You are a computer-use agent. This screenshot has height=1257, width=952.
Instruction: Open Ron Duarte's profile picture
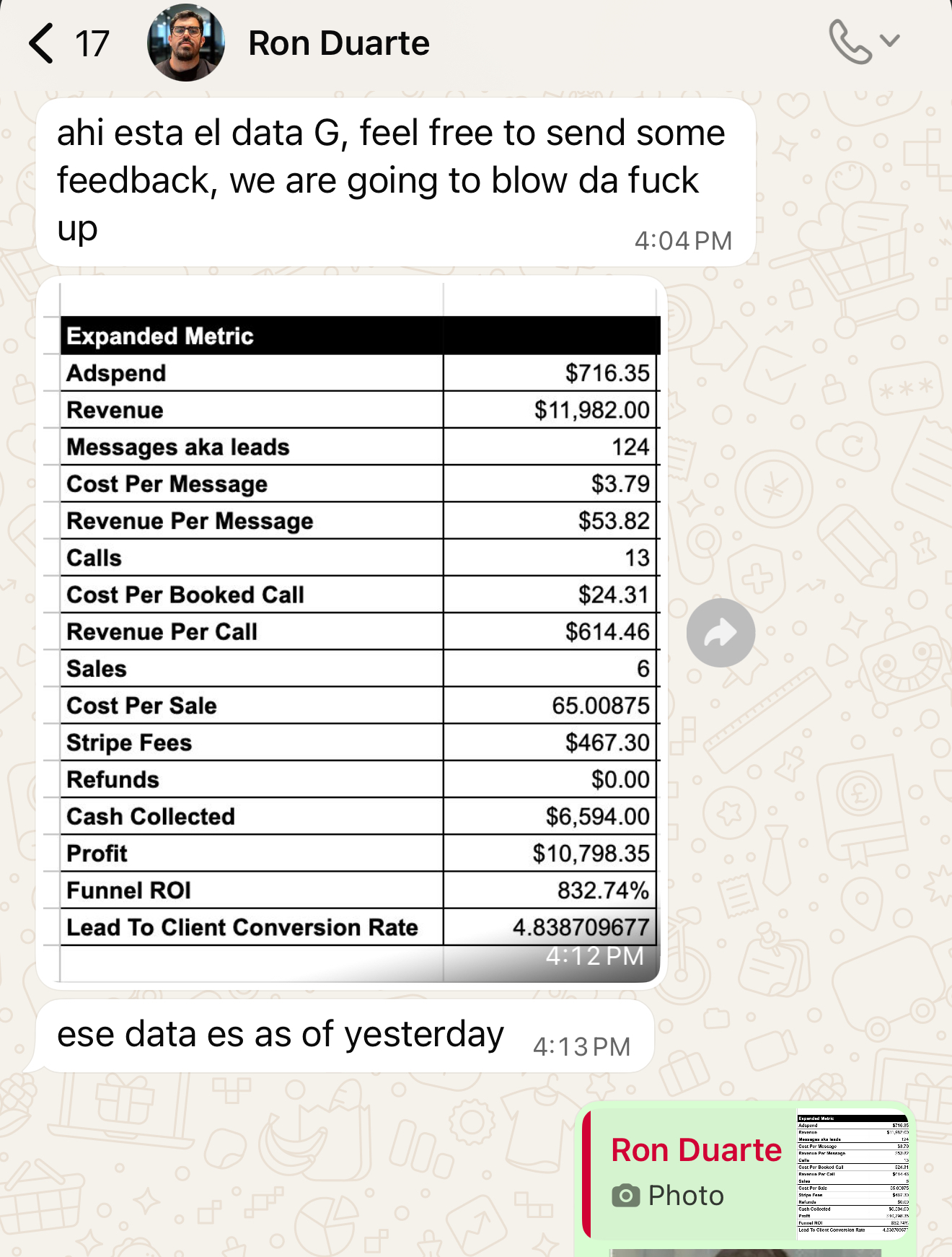[186, 43]
